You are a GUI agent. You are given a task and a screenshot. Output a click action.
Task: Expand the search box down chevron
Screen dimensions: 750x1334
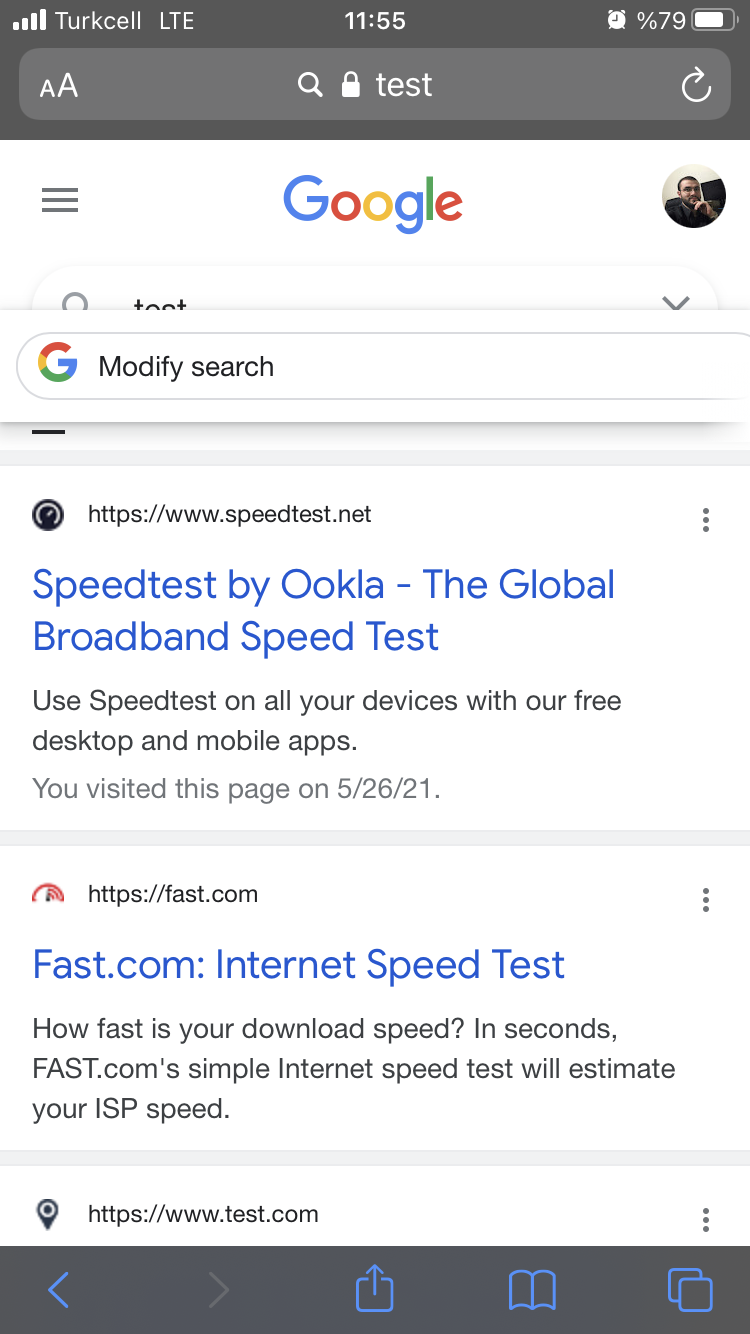(677, 301)
